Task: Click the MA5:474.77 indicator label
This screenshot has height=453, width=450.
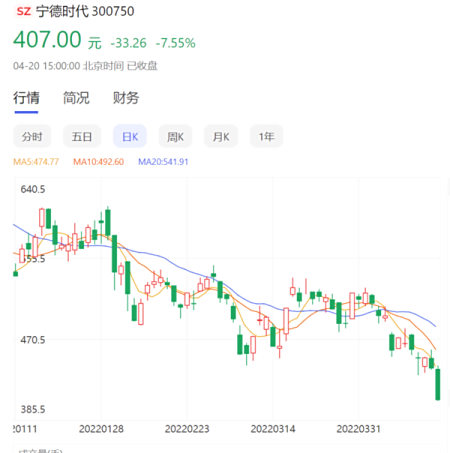Action: 36,162
